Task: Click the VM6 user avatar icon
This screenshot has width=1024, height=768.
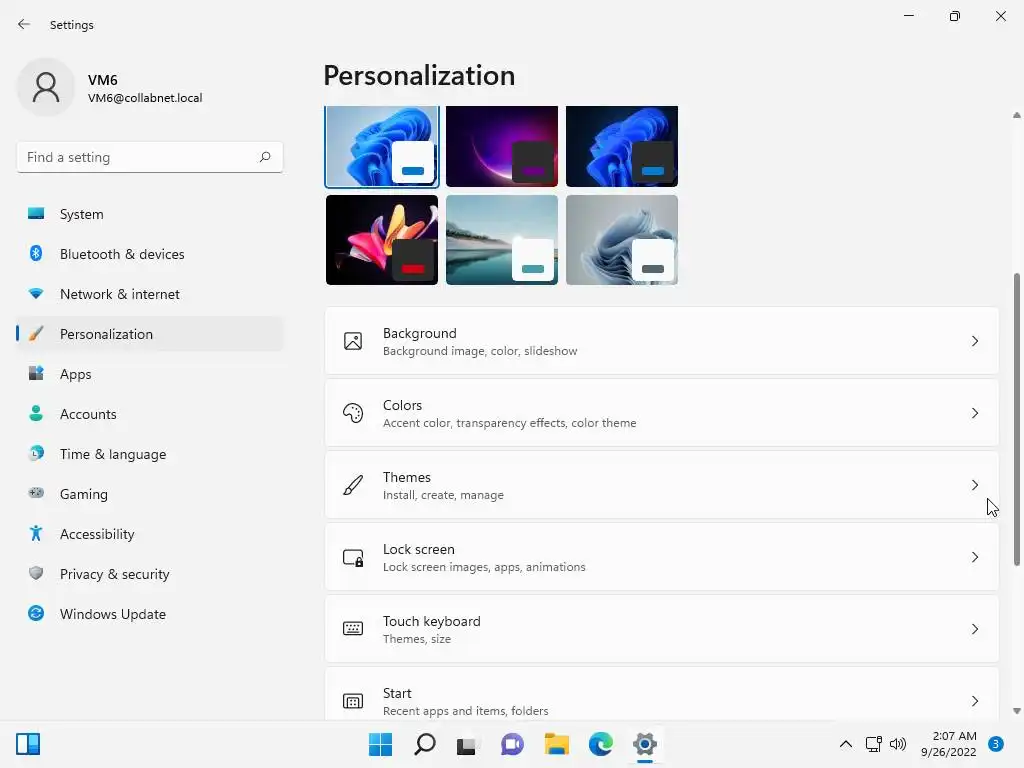Action: (x=46, y=87)
